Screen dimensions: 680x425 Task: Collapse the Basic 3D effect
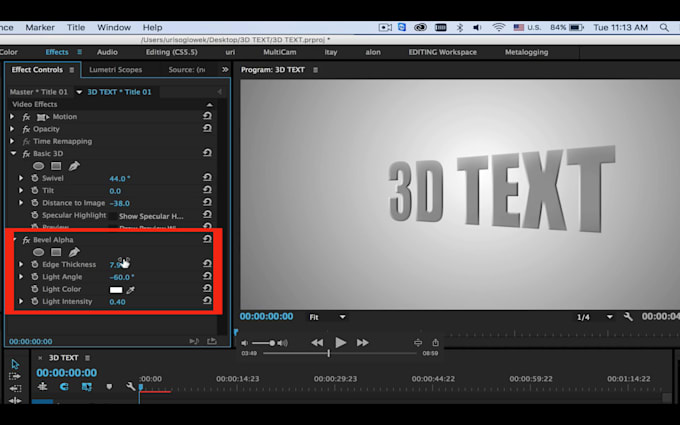[13, 154]
